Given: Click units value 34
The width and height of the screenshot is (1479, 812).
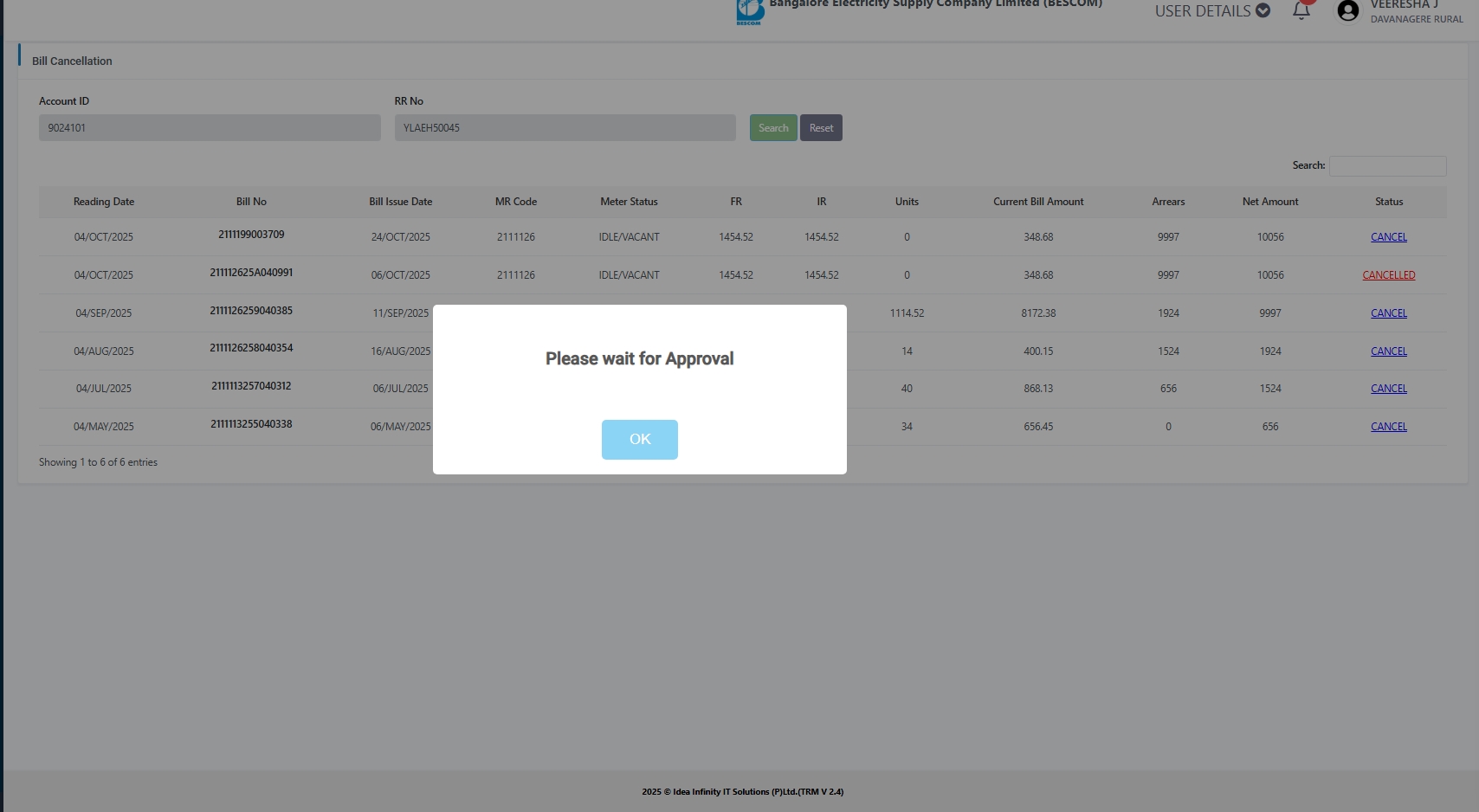Looking at the screenshot, I should [907, 427].
